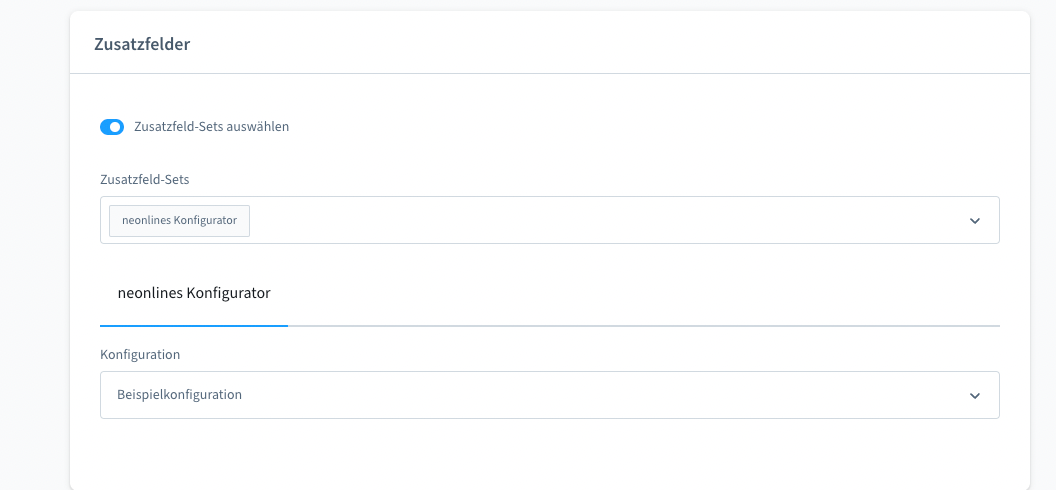This screenshot has width=1056, height=490.
Task: Expand the Konfiguration dropdown chevron
Action: pos(975,396)
